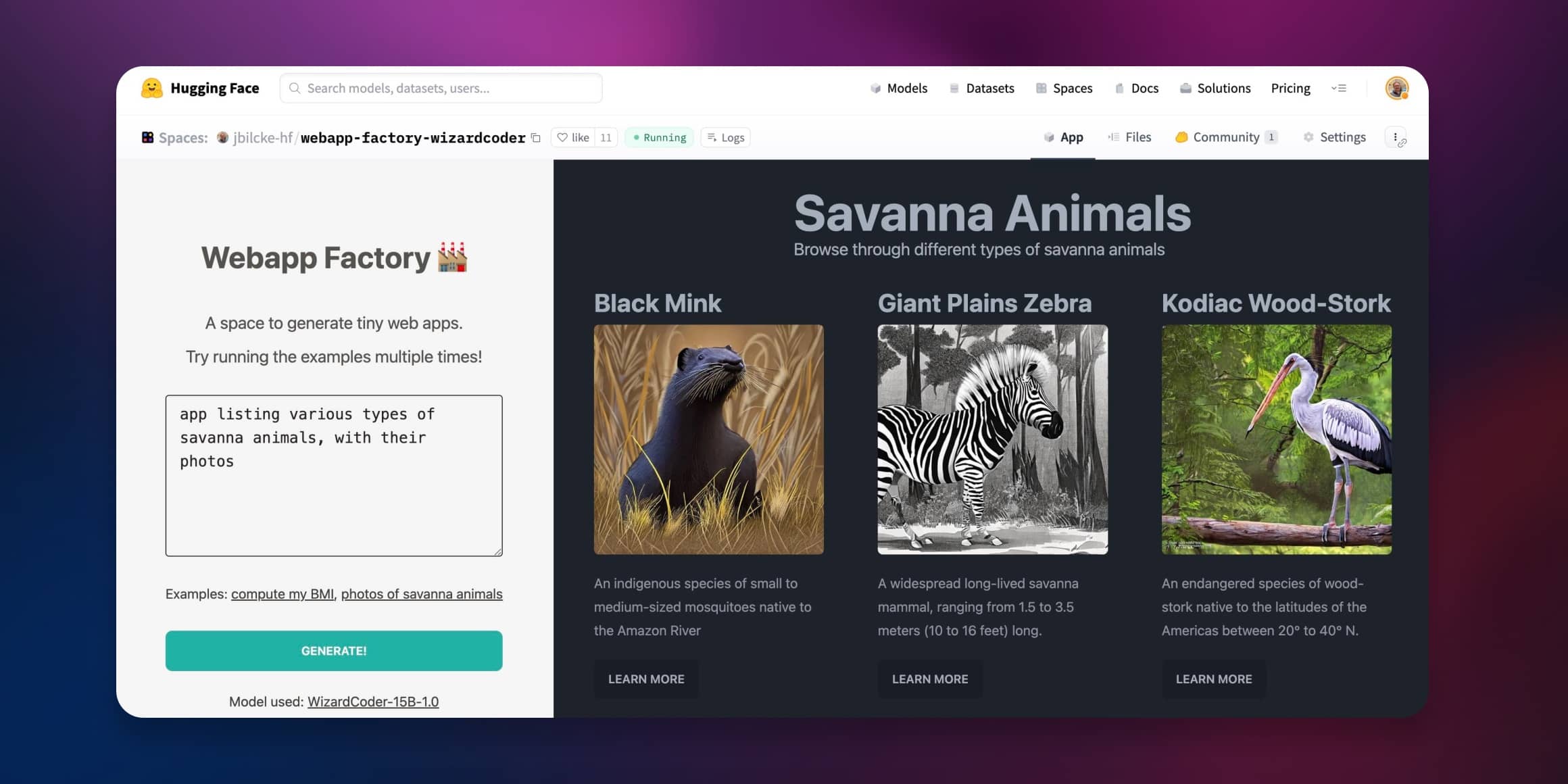Switch to the Files tab
The width and height of the screenshot is (1568, 784).
pyautogui.click(x=1129, y=137)
